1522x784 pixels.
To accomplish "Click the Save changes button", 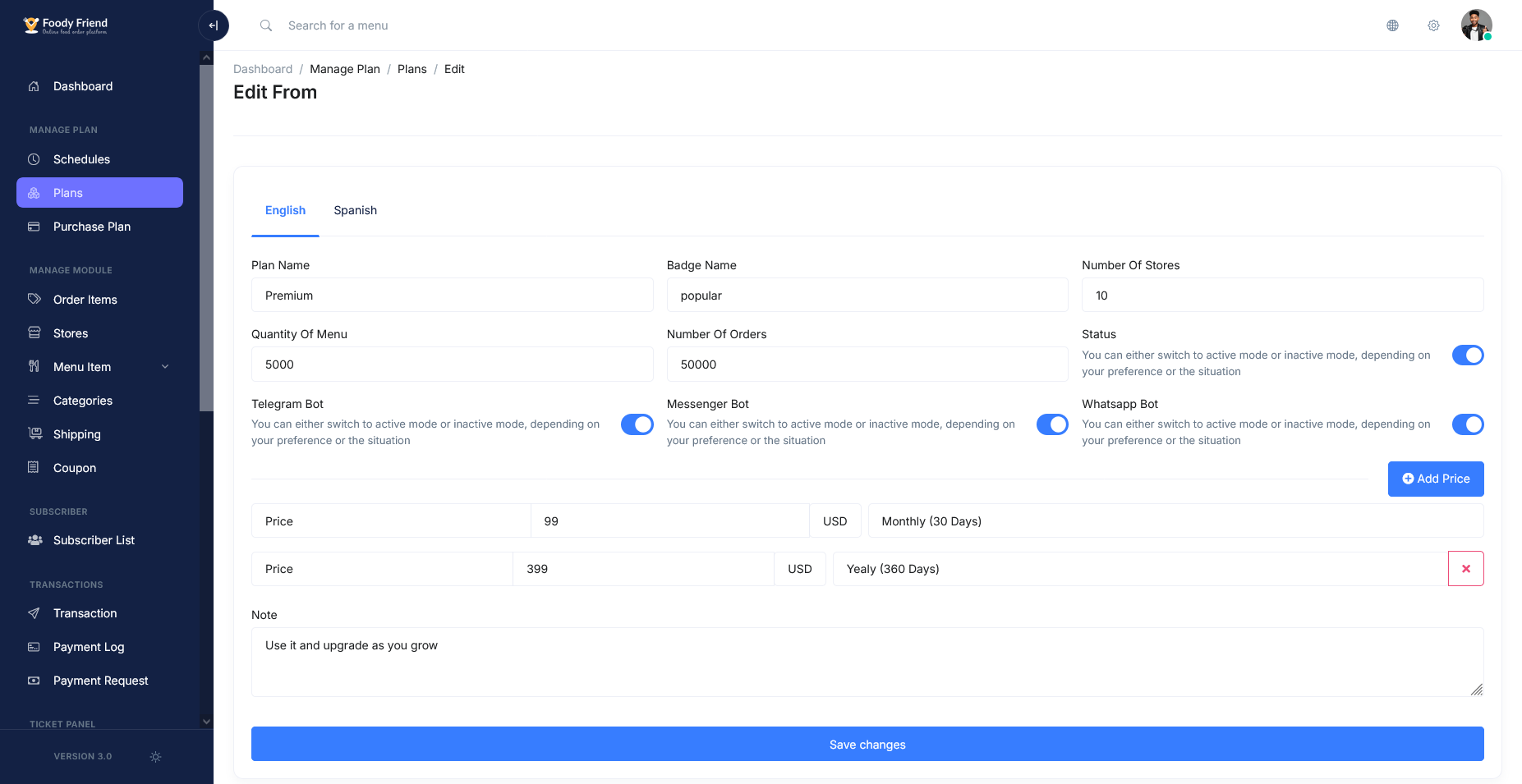I will pos(867,745).
